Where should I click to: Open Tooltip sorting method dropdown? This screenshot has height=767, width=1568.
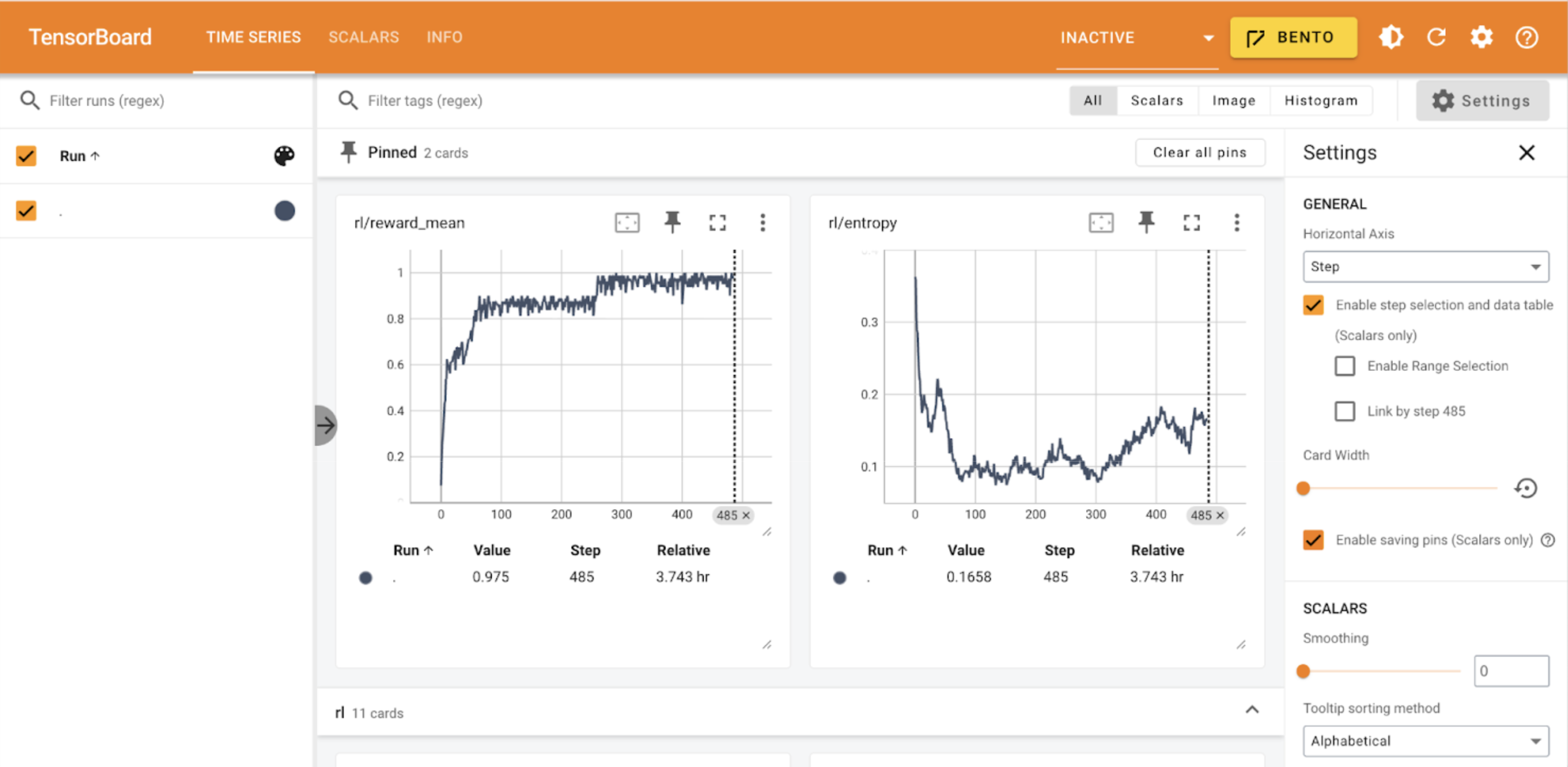[x=1425, y=740]
